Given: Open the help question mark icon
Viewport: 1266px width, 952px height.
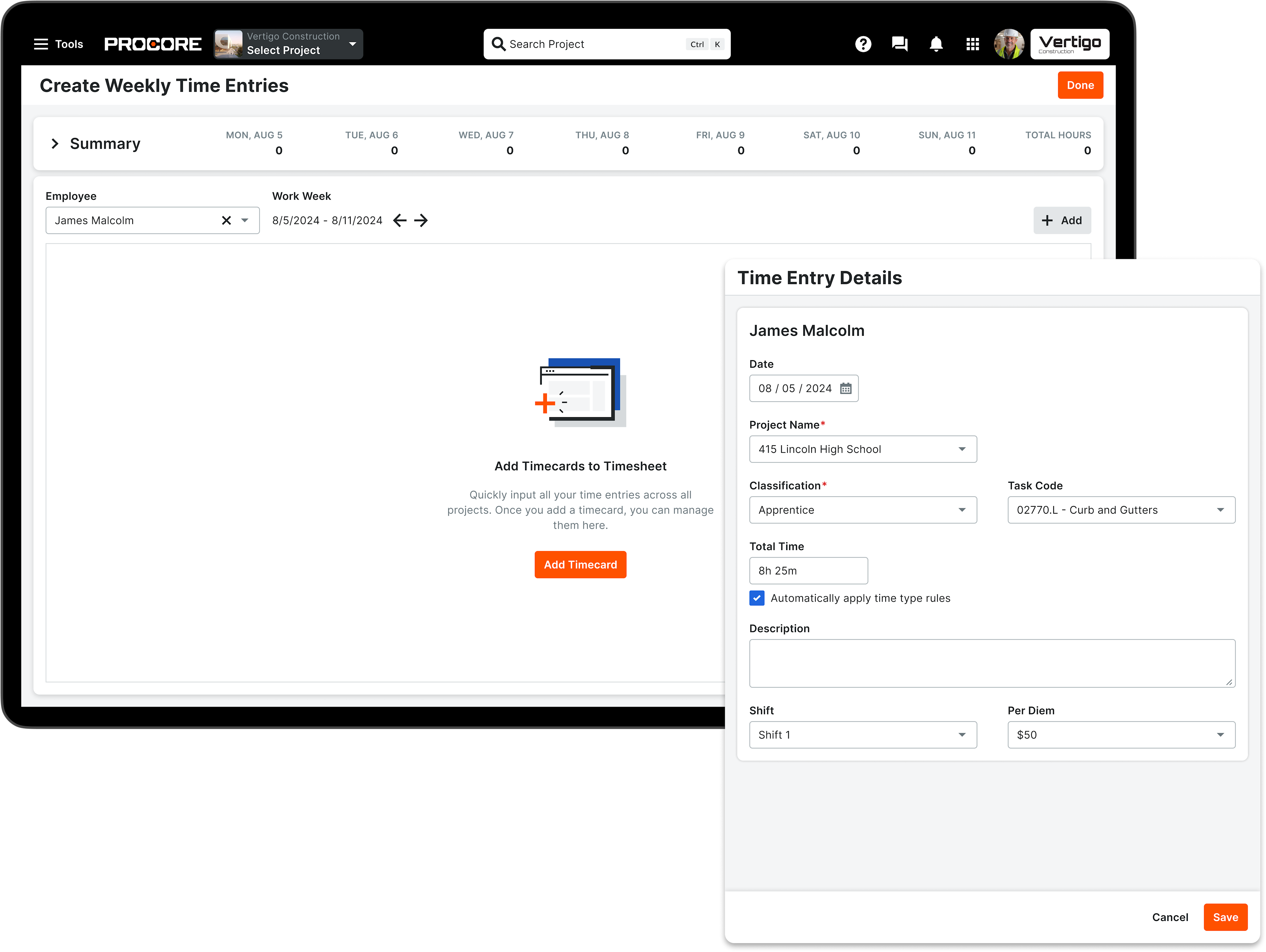Looking at the screenshot, I should (x=863, y=44).
